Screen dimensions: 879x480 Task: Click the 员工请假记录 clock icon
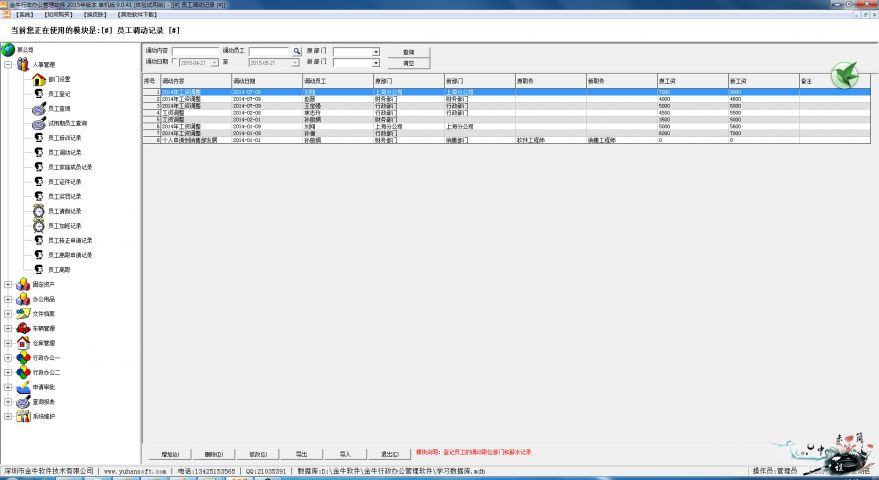[x=38, y=211]
